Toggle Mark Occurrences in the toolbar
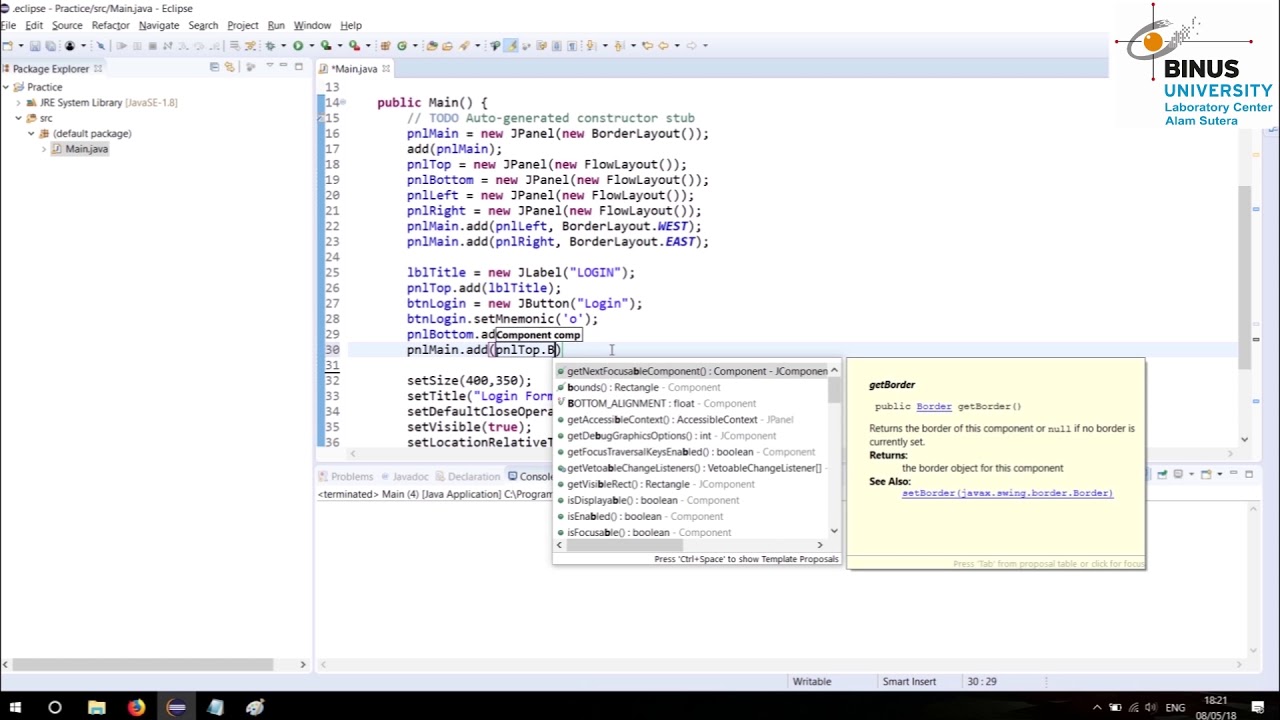This screenshot has width=1280, height=720. click(x=510, y=46)
